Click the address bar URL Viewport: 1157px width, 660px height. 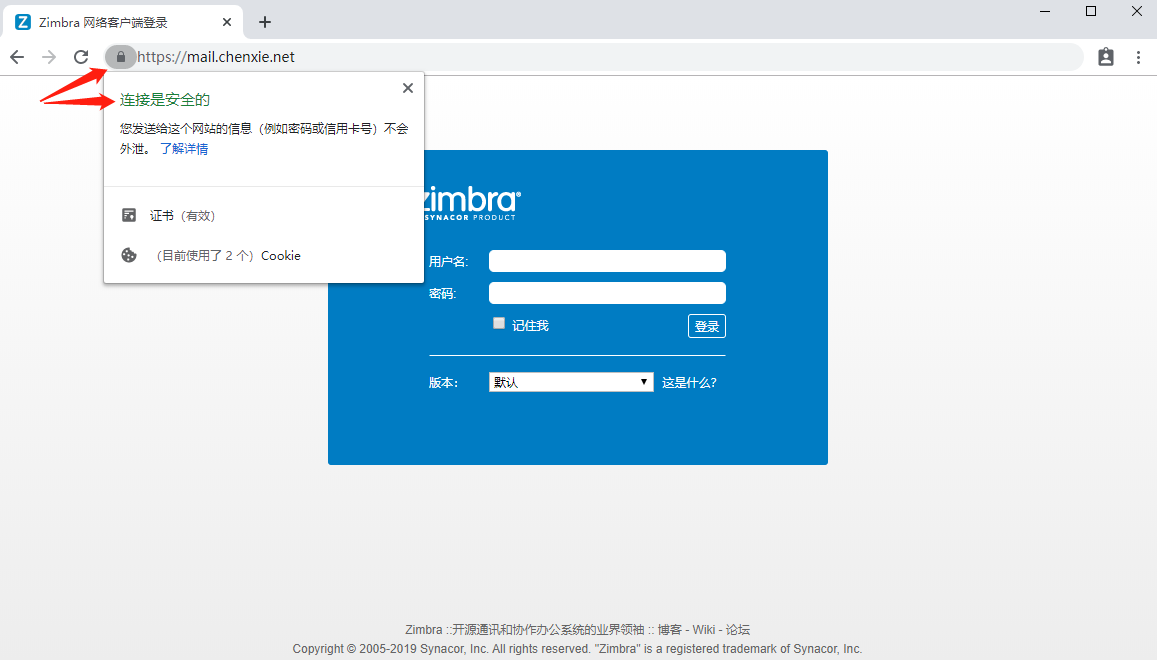click(216, 57)
